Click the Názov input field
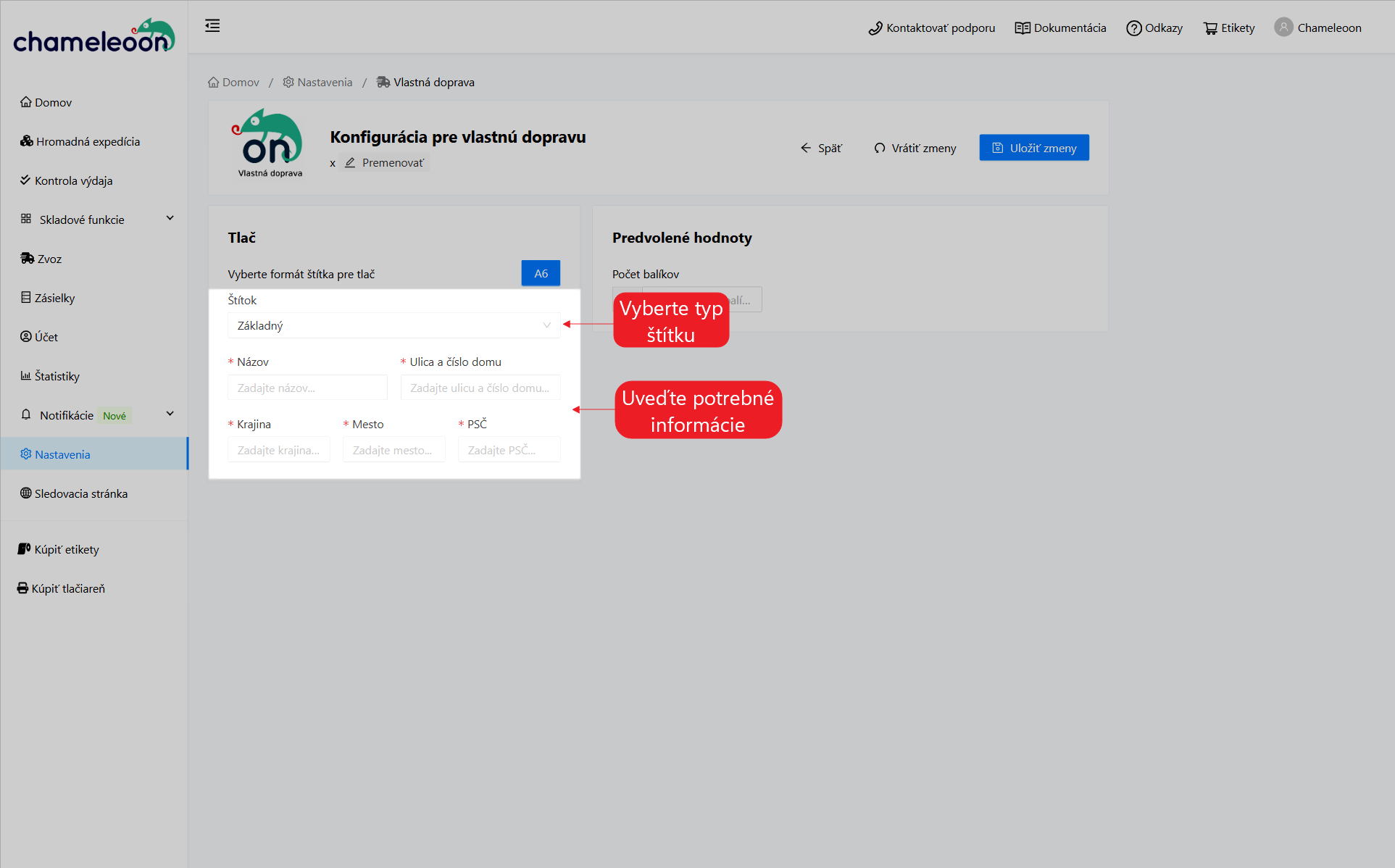The width and height of the screenshot is (1395, 868). (307, 388)
